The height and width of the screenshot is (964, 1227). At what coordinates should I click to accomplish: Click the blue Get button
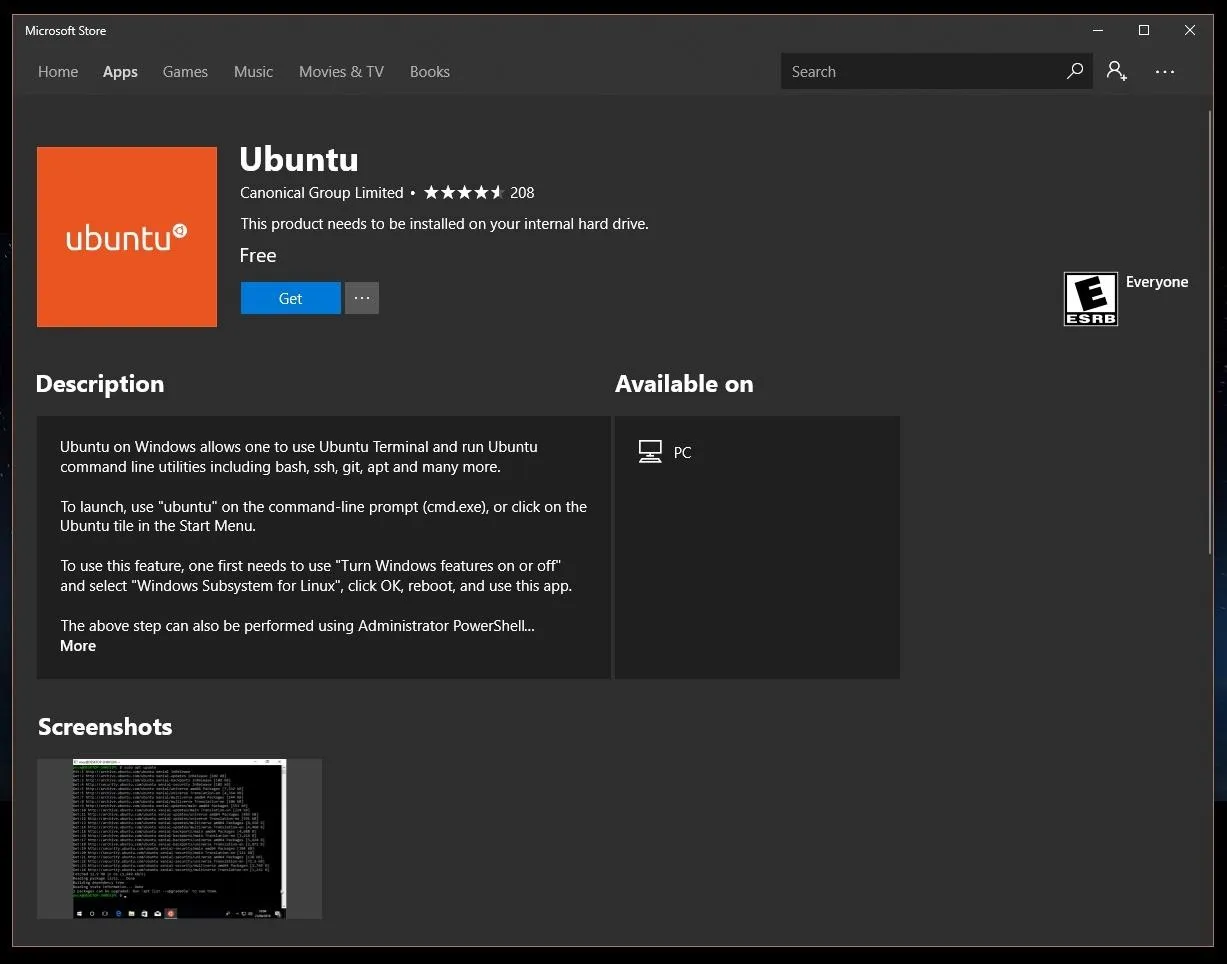click(290, 298)
